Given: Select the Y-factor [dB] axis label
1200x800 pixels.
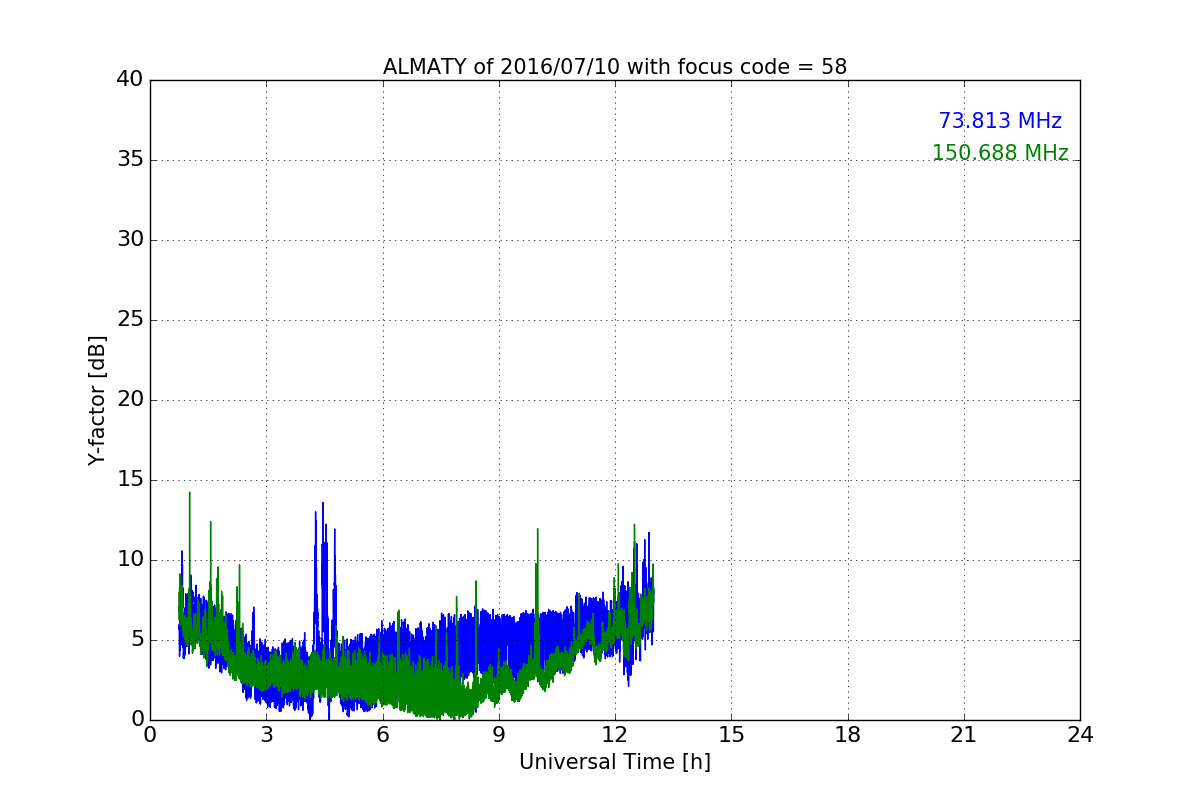Looking at the screenshot, I should coord(97,400).
